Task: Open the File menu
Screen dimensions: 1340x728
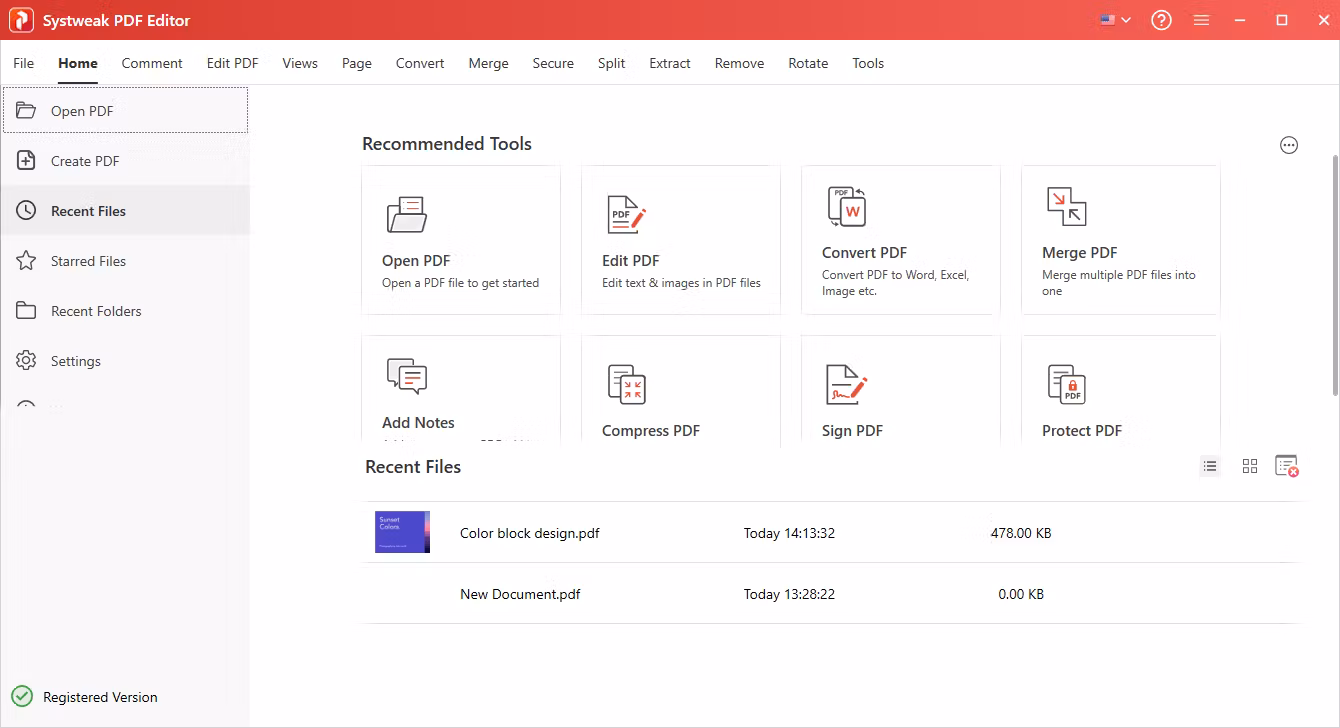Action: (24, 63)
